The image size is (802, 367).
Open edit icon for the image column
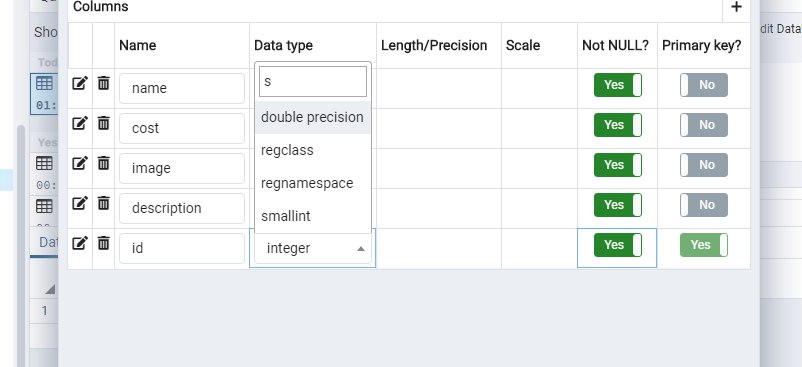[x=79, y=163]
